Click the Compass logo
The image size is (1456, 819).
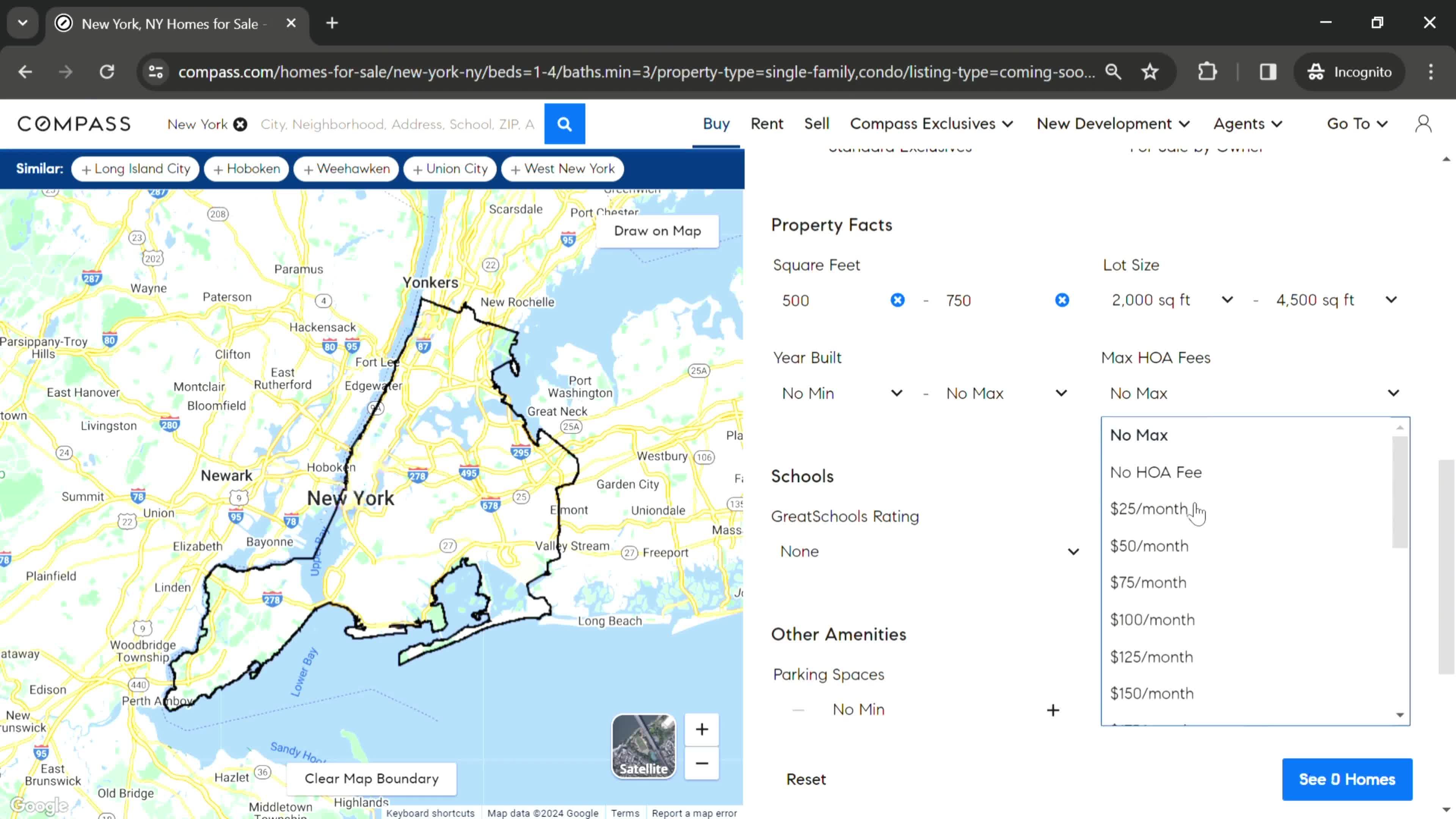pyautogui.click(x=74, y=124)
